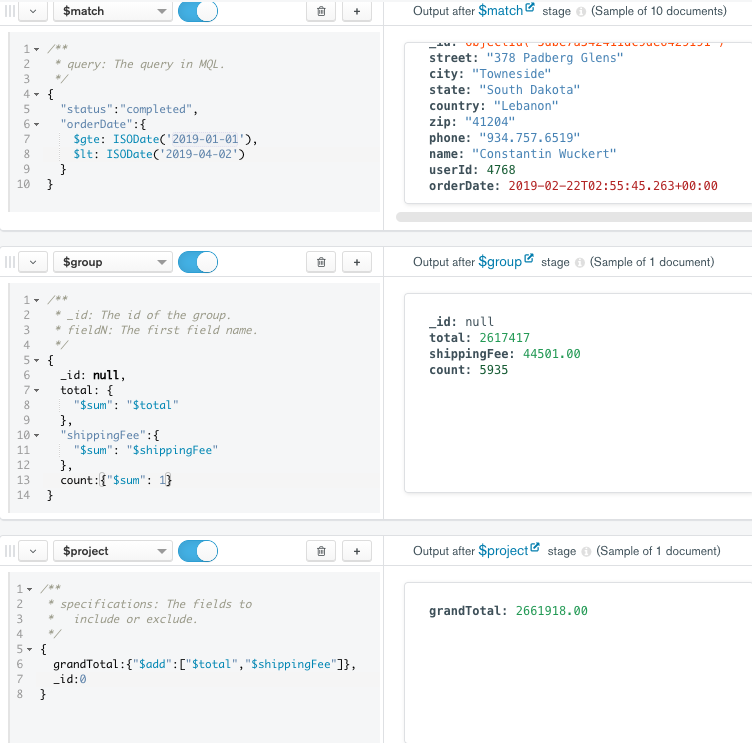Screen dimensions: 752x743
Task: Fold the orderDate block in $match editor
Action: (x=36, y=124)
